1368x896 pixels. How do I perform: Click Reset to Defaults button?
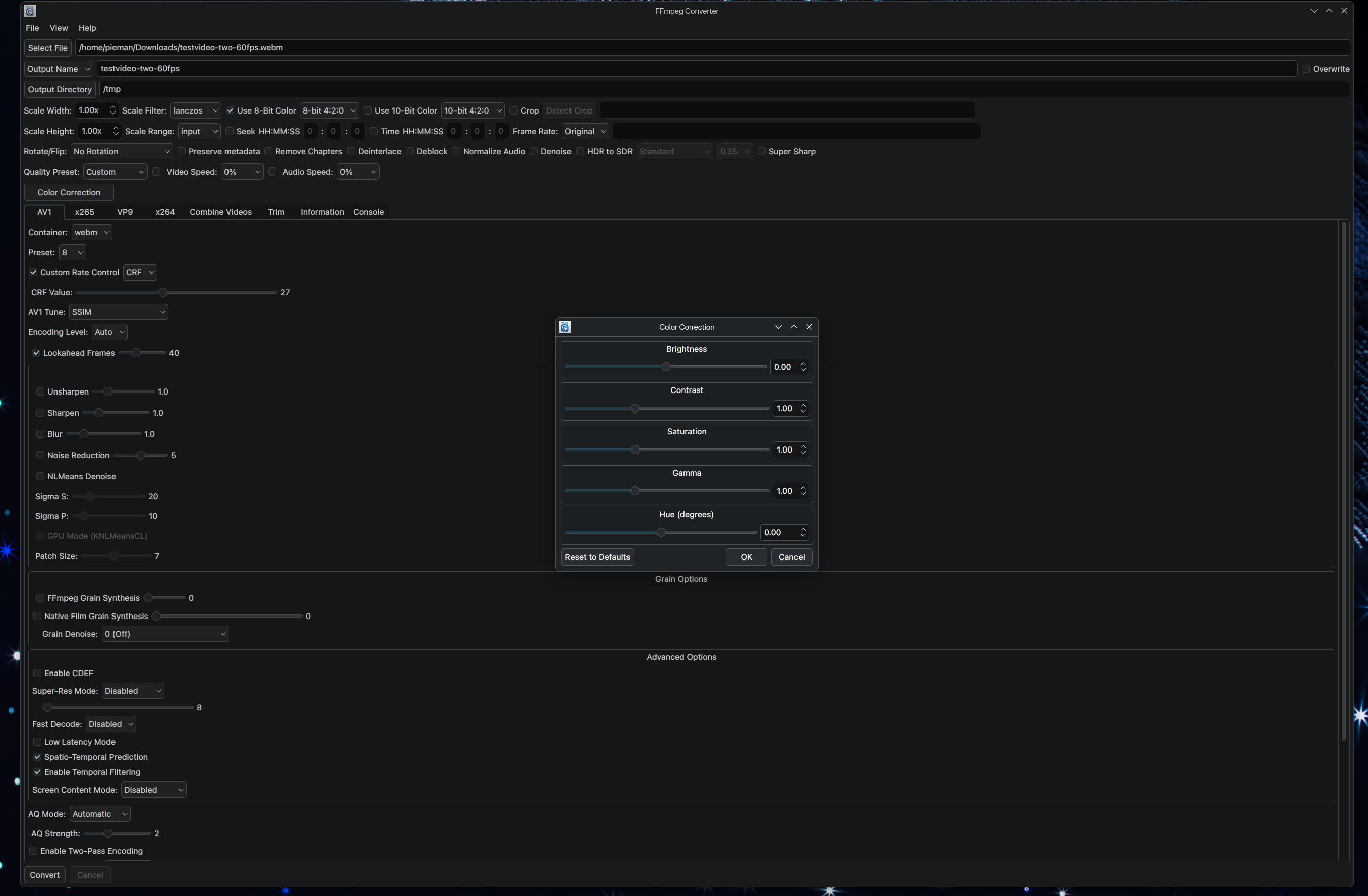597,557
